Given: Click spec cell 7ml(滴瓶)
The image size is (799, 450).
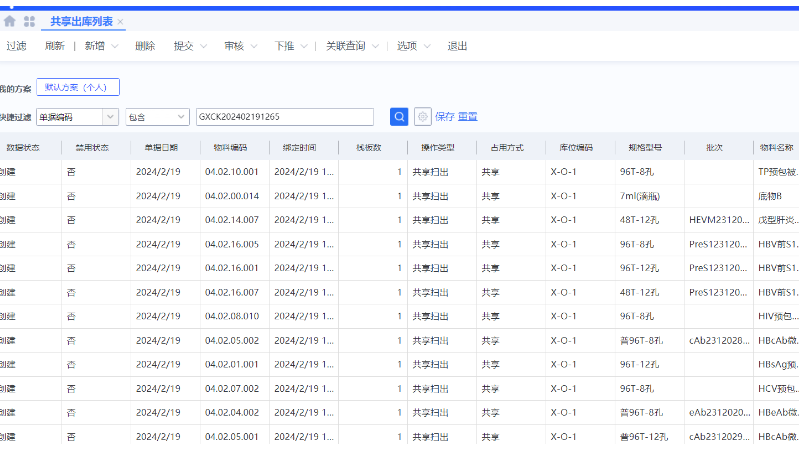Looking at the screenshot, I should (x=650, y=196).
